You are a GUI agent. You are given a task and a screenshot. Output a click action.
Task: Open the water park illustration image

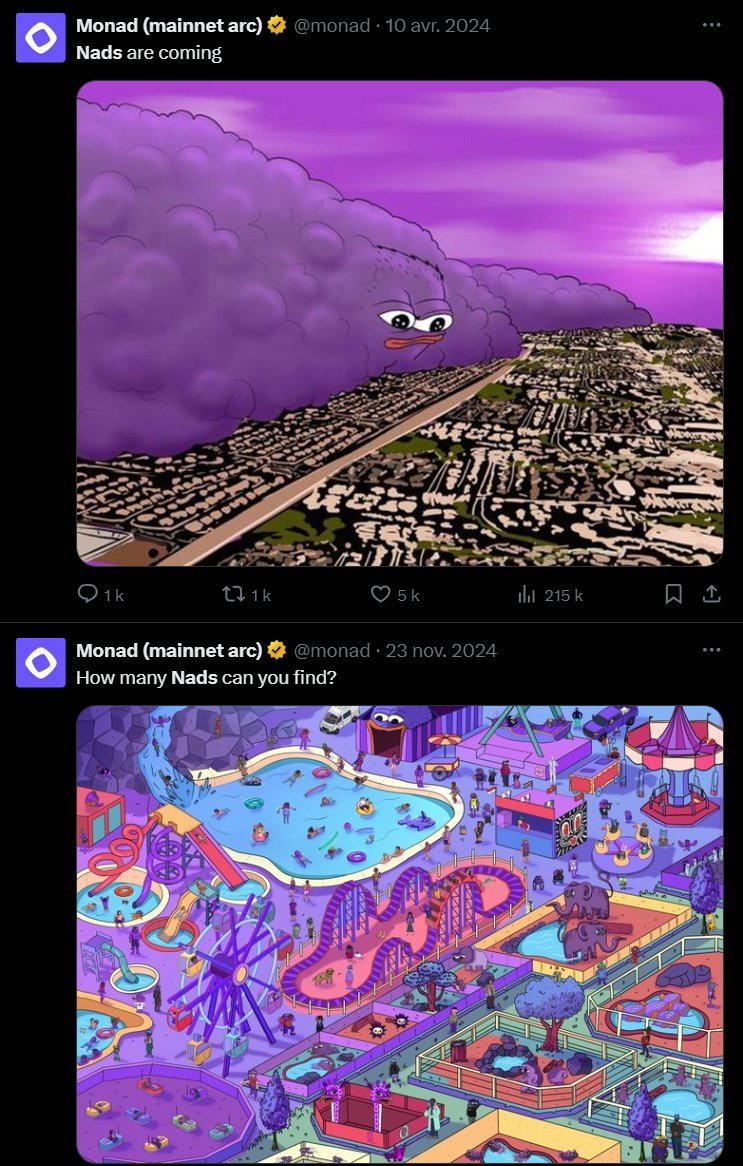[399, 934]
